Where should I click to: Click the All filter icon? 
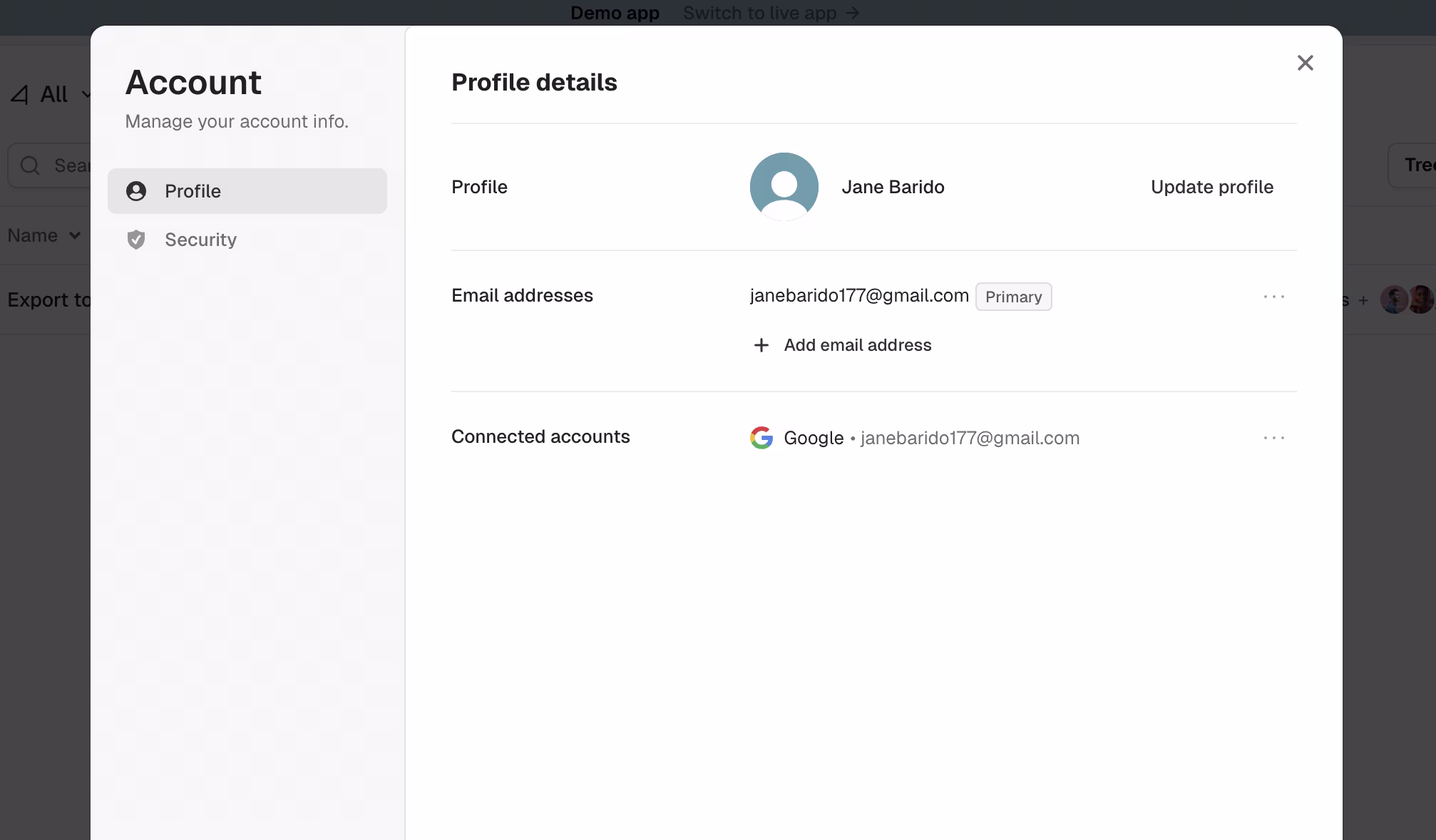pyautogui.click(x=20, y=94)
